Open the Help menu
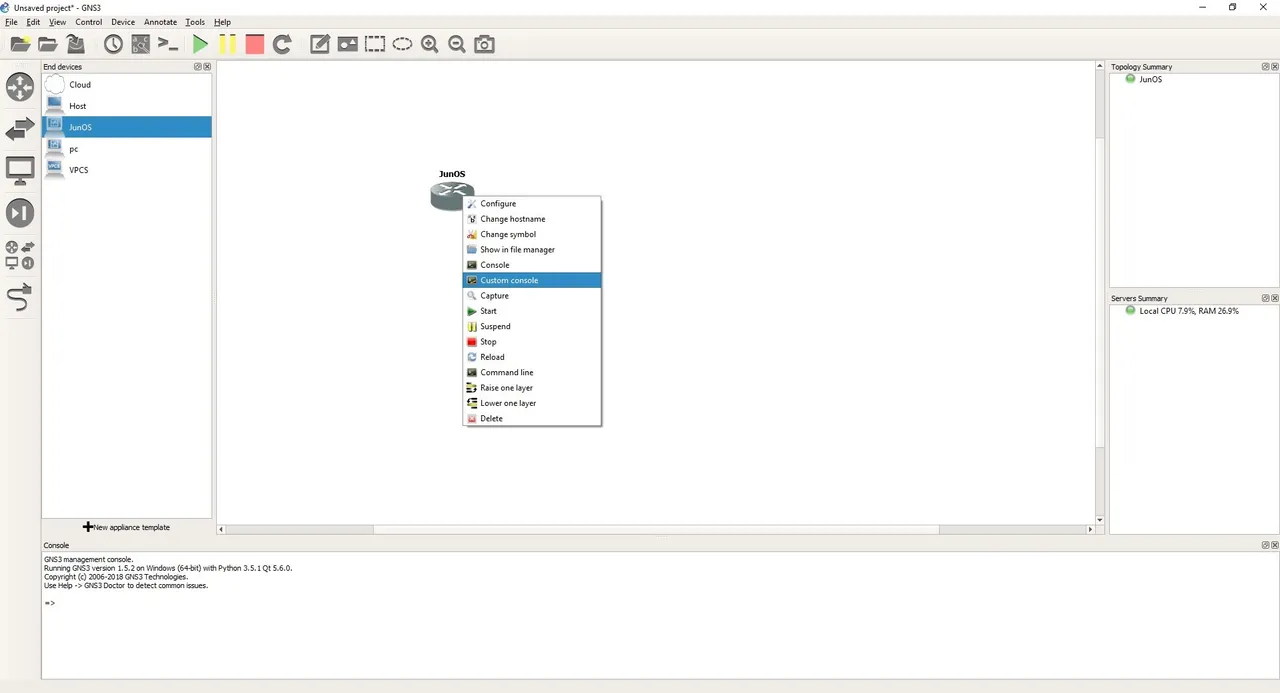The width and height of the screenshot is (1280, 693). click(x=222, y=22)
